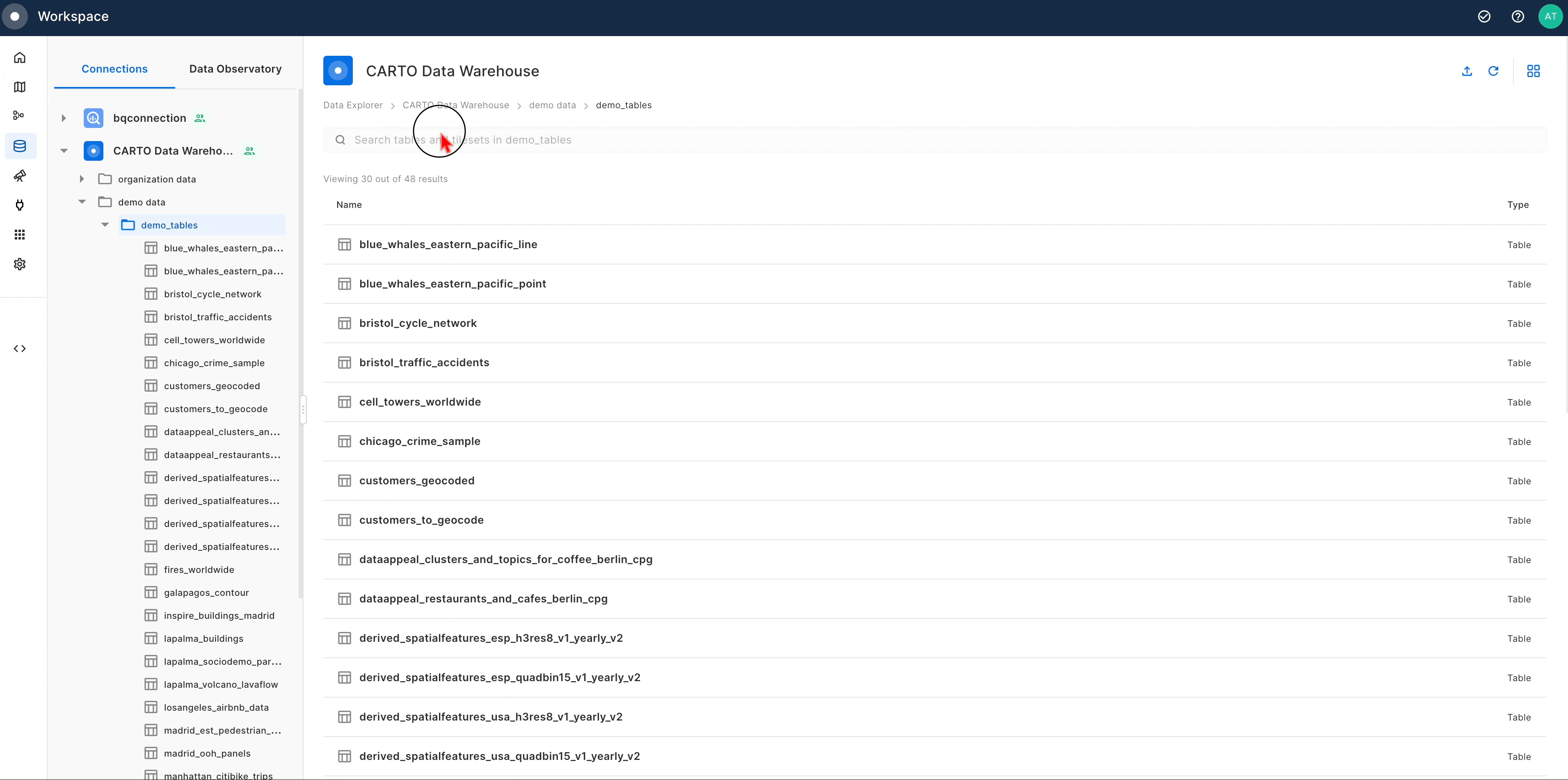Click the demo_tables breadcrumb
The width and height of the screenshot is (1568, 780).
(623, 105)
